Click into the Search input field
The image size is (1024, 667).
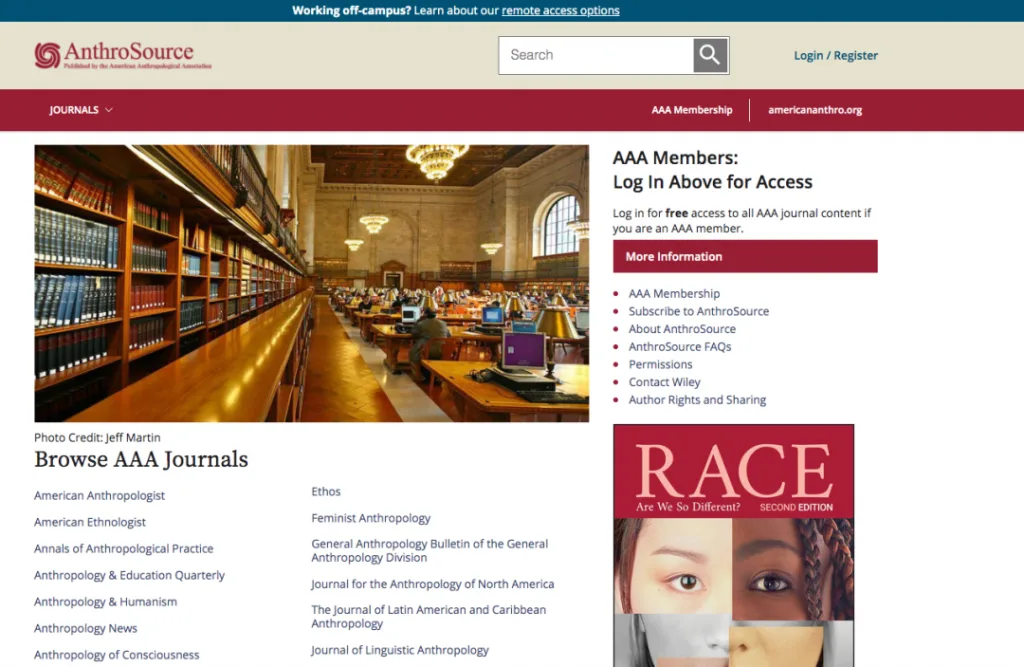click(596, 55)
